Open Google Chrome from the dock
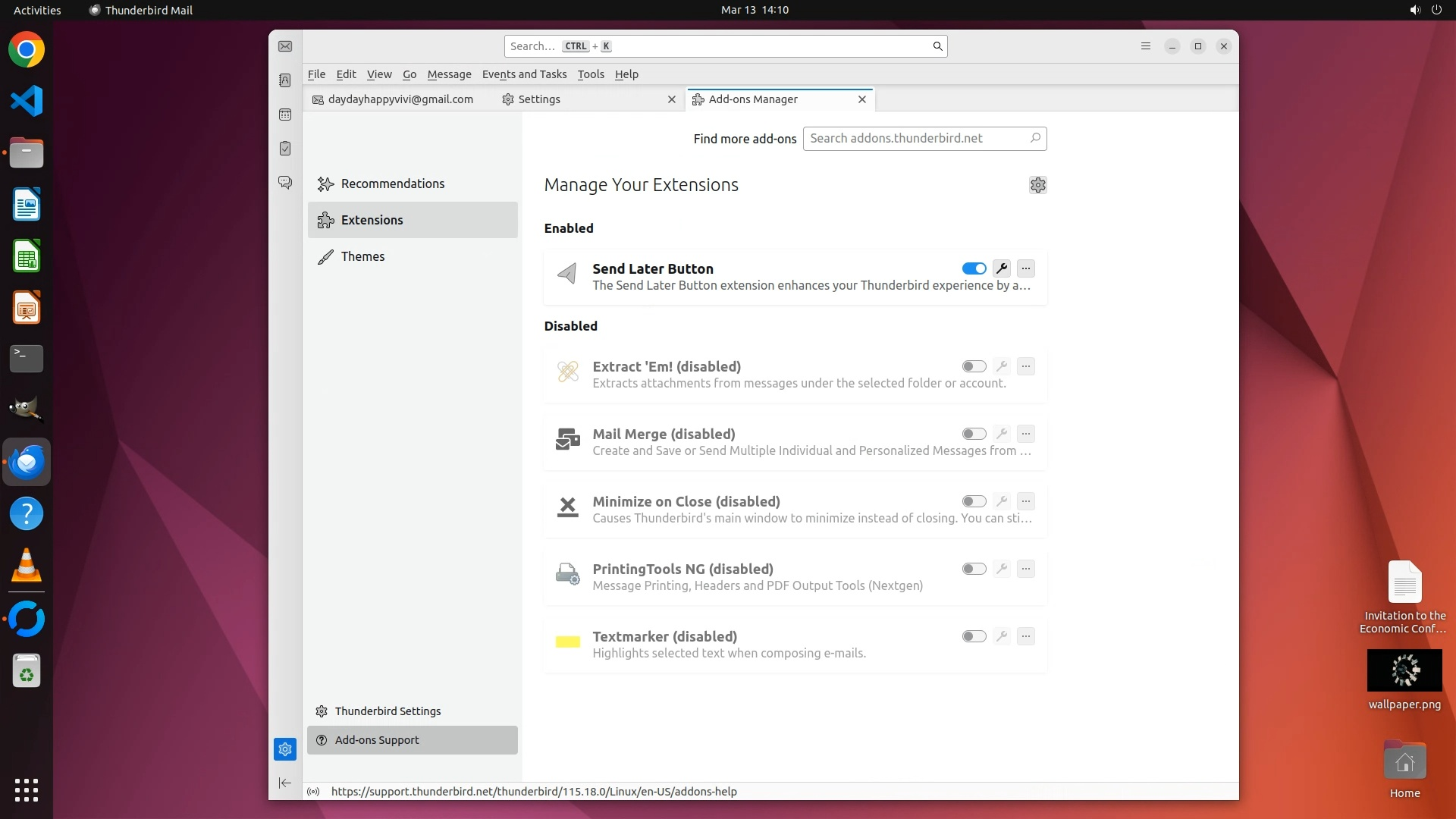This screenshot has width=1456, height=819. pos(27,50)
